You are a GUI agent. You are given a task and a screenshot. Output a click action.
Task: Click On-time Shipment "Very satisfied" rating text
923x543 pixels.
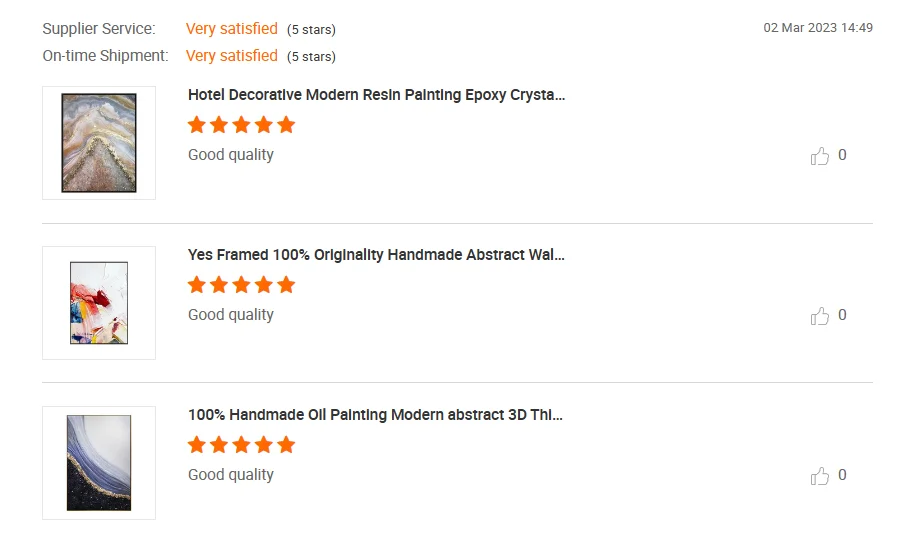point(231,56)
